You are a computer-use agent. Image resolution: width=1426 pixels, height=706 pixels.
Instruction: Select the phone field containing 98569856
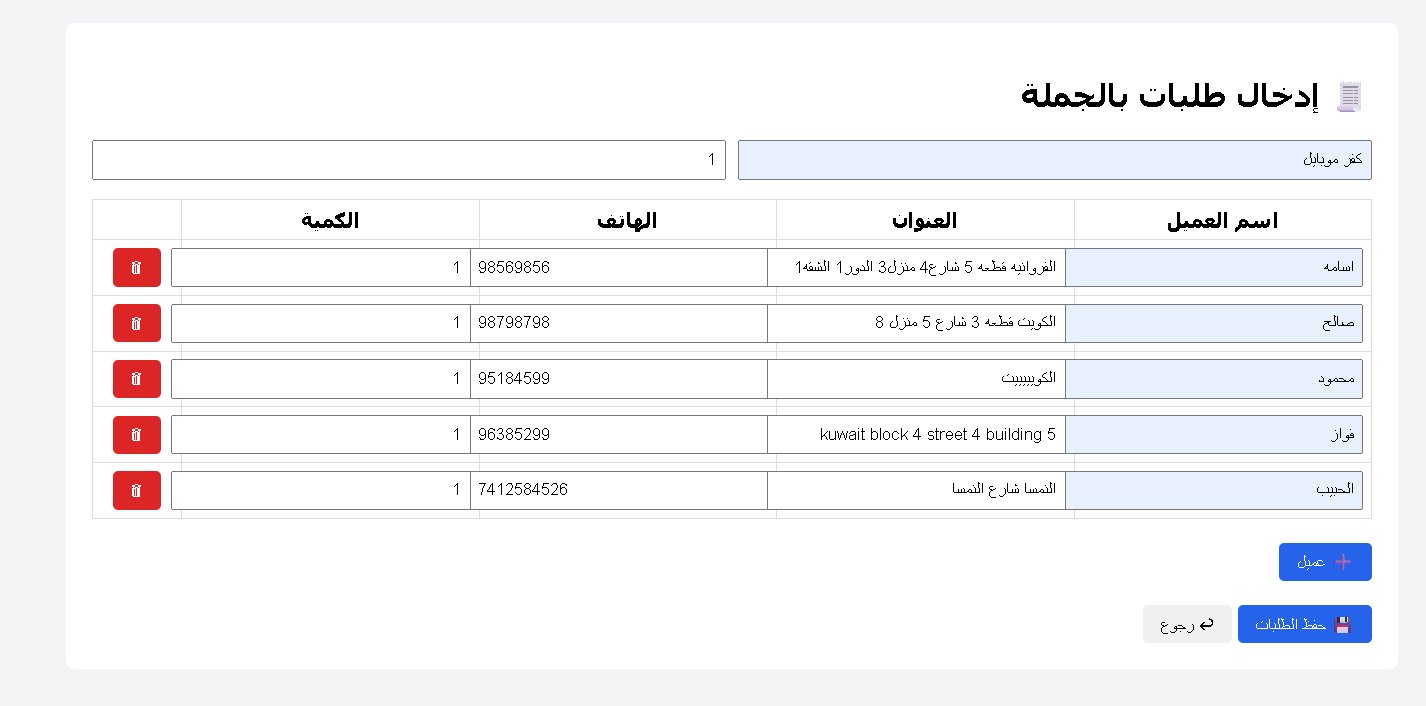(620, 267)
